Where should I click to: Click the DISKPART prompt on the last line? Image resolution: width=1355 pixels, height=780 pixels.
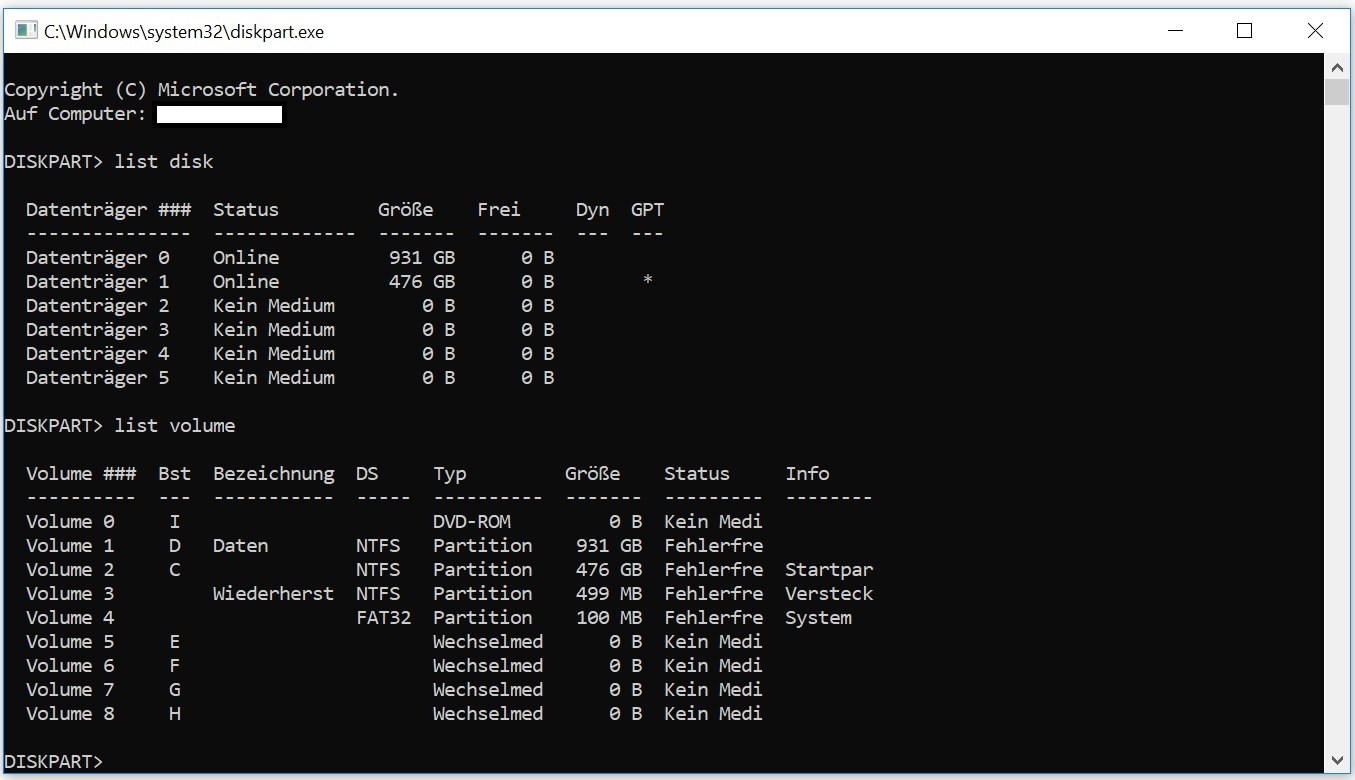click(53, 762)
